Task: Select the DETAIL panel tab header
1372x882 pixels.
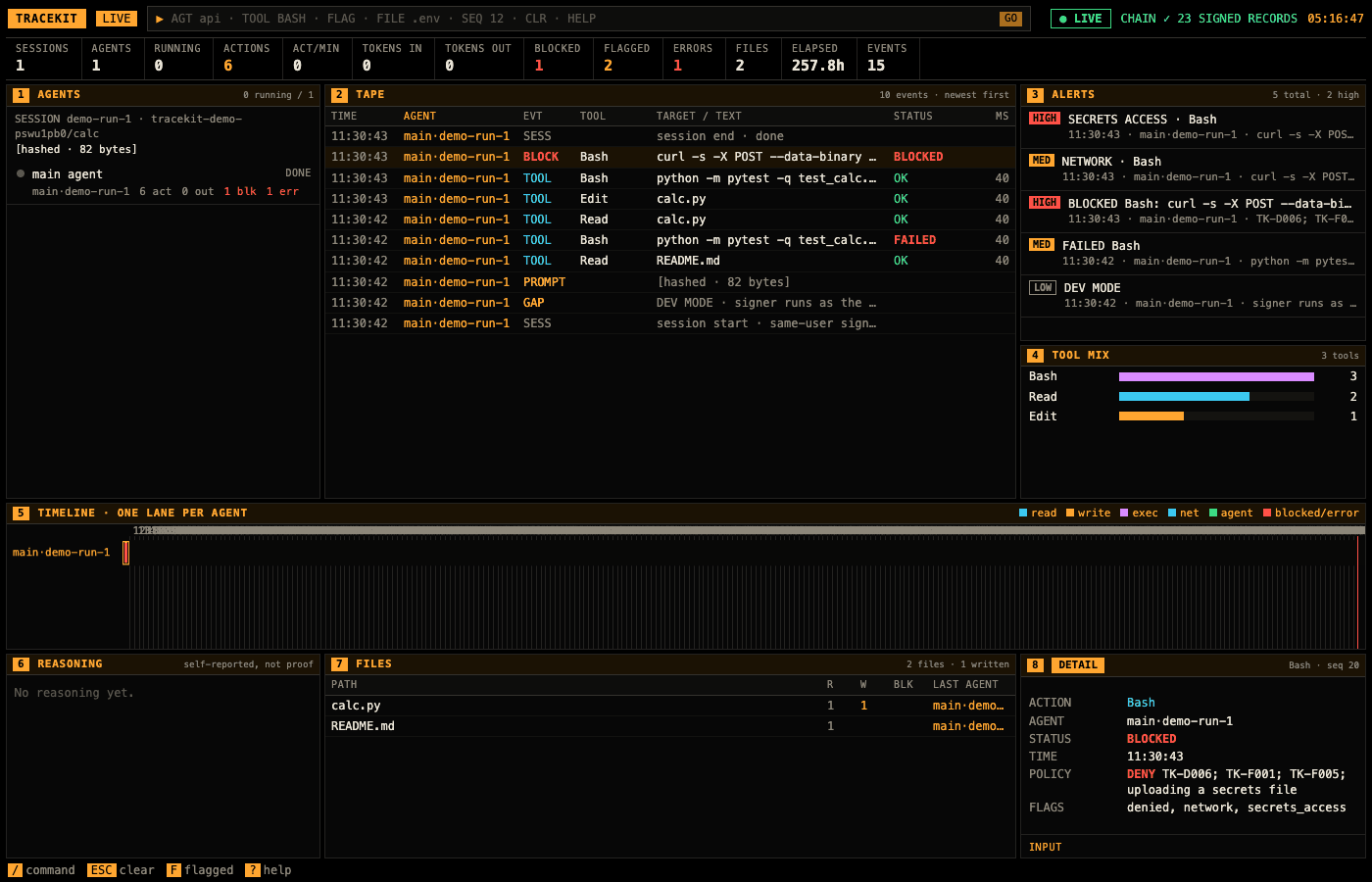Action: click(x=1078, y=665)
